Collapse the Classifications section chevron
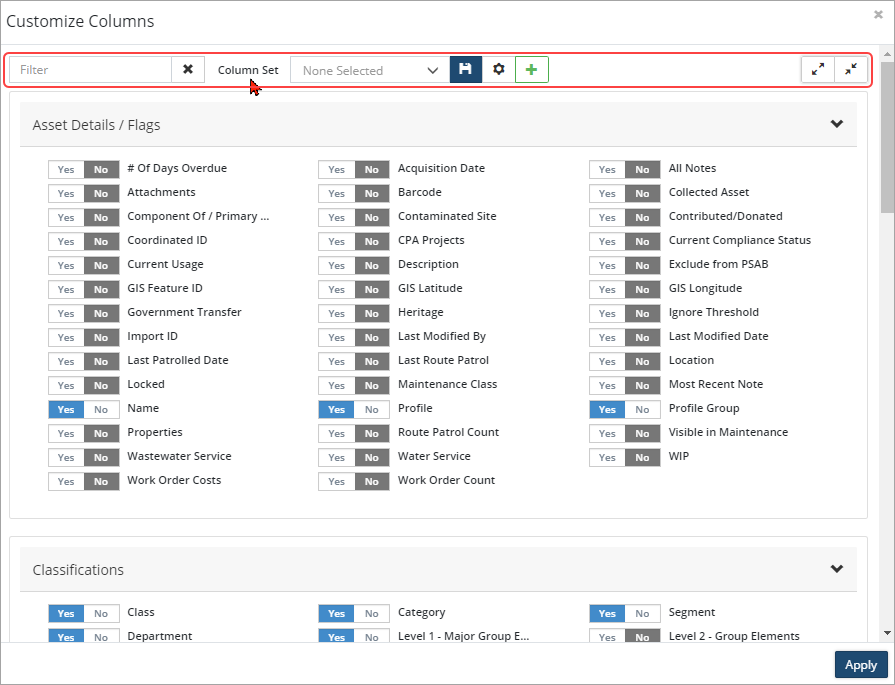 pos(836,570)
